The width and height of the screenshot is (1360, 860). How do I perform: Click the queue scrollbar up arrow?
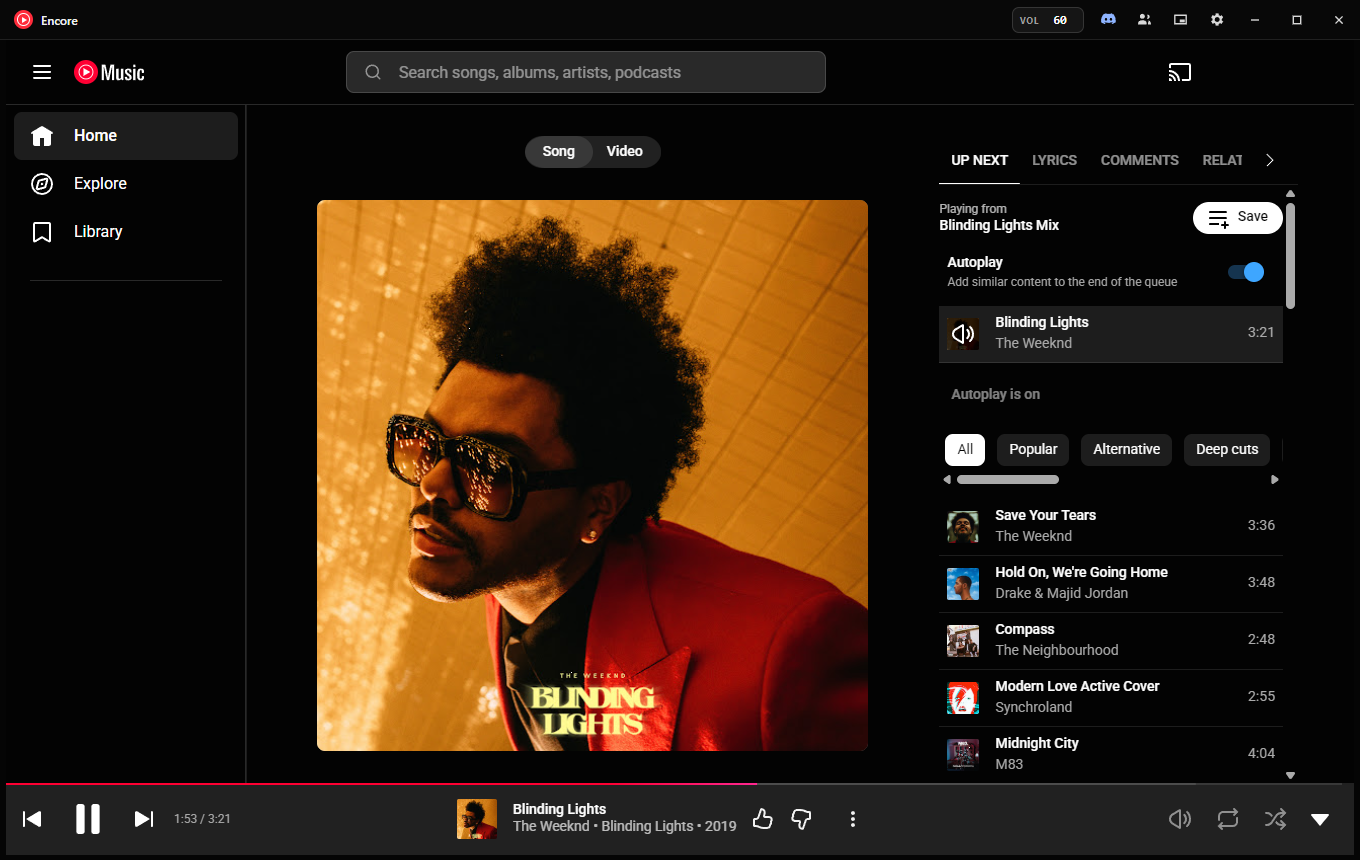tap(1290, 193)
